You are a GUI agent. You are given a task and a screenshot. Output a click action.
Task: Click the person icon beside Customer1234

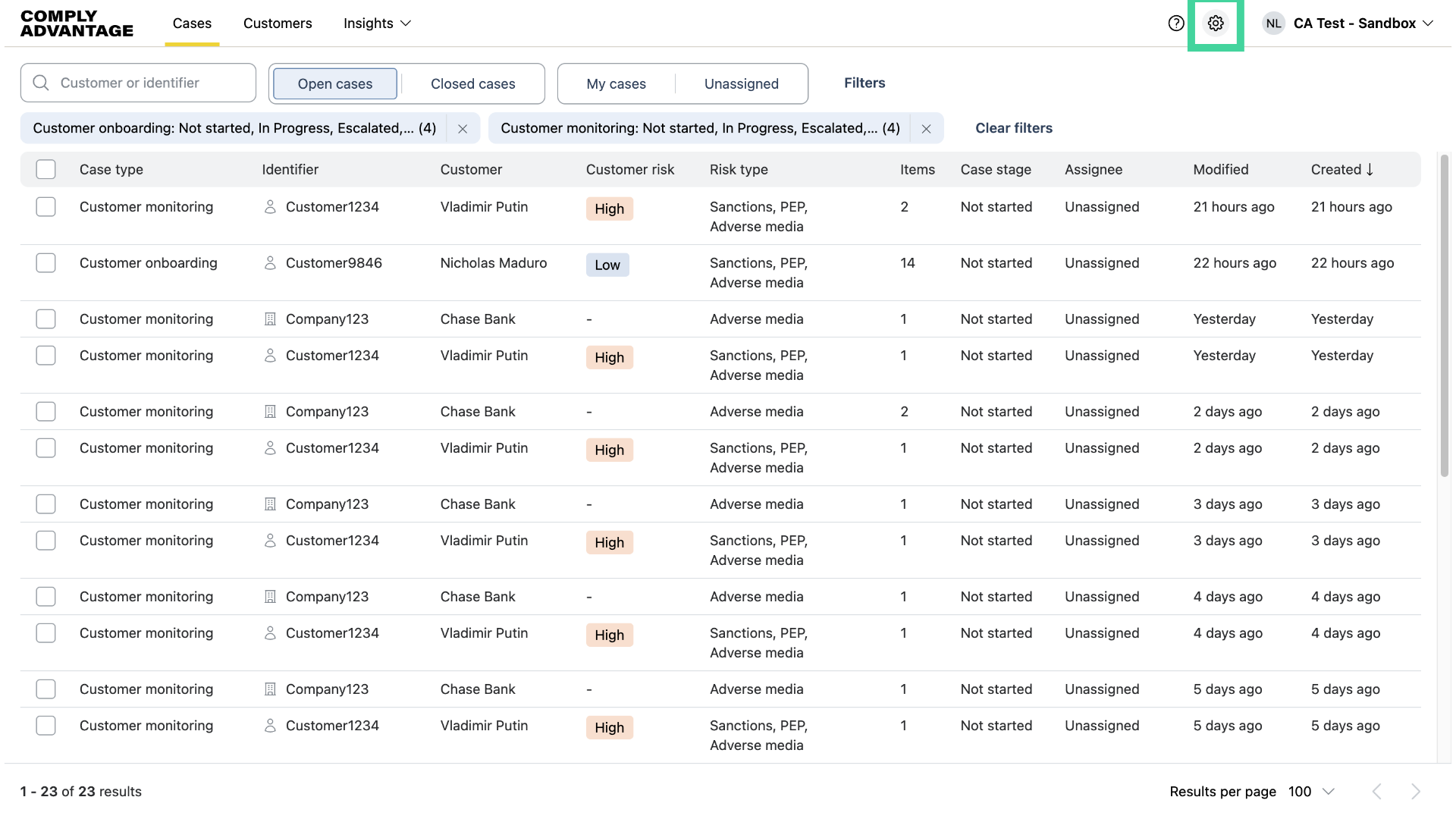click(x=270, y=206)
